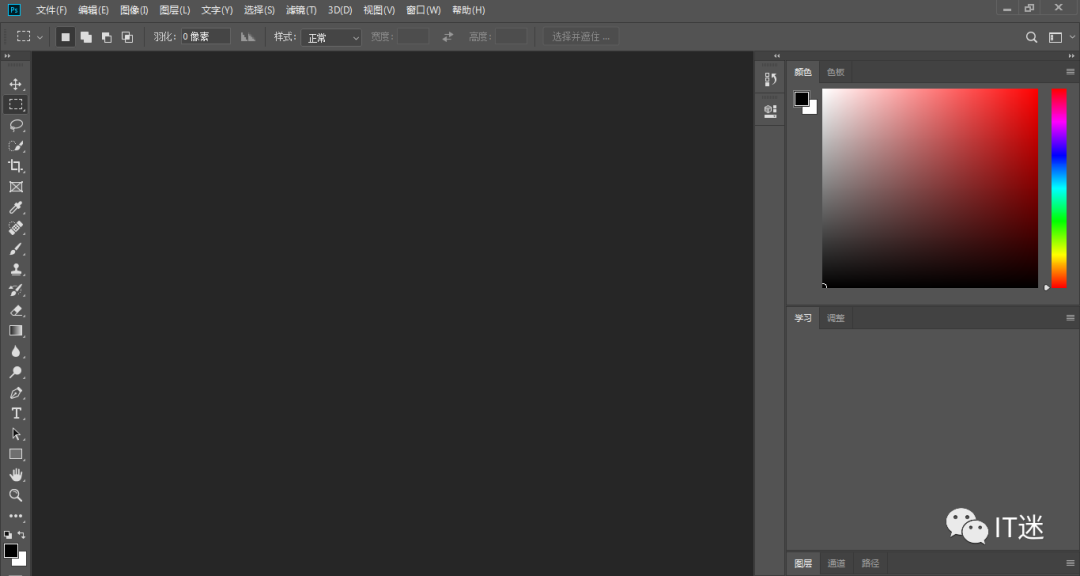
Task: Select the Rectangular Marquee tool in toolbox
Action: click(15, 104)
